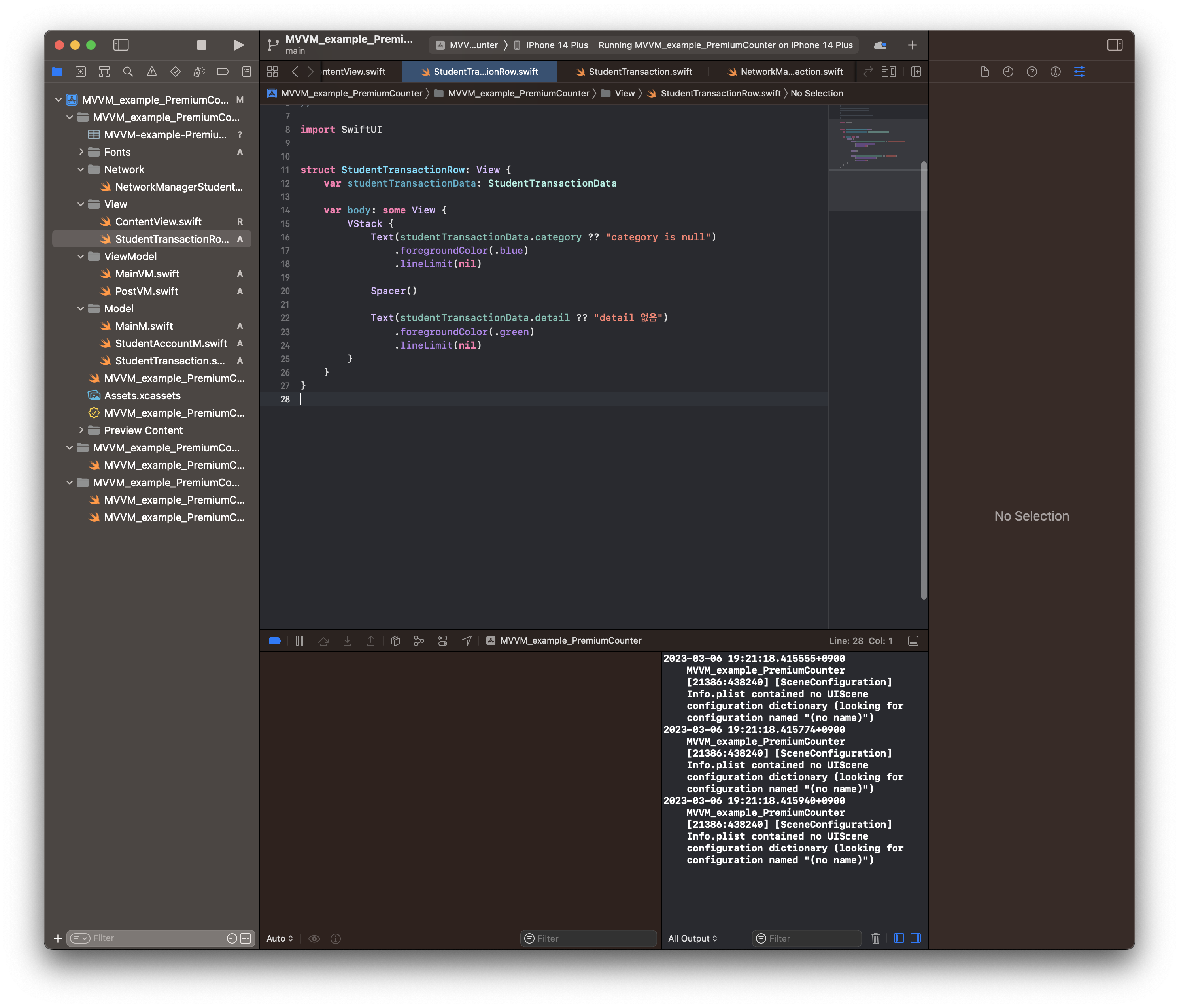Open the All Output dropdown
Screen dimensions: 1179x1008
point(692,938)
